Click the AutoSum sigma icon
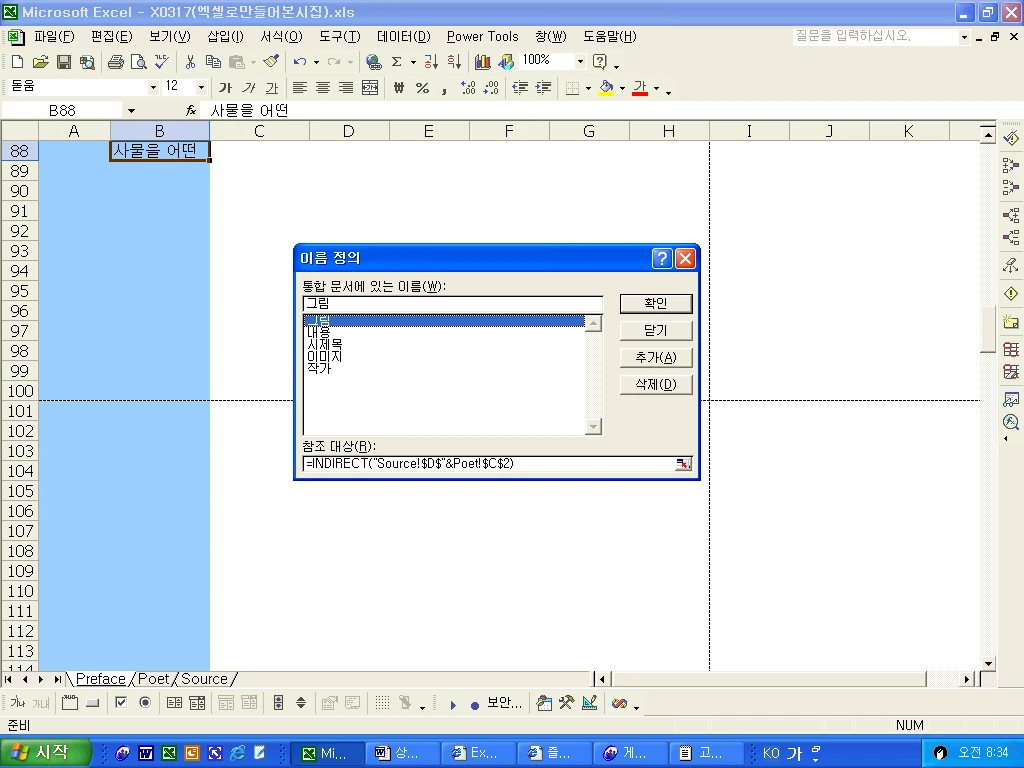The width and height of the screenshot is (1024, 768). (x=396, y=62)
